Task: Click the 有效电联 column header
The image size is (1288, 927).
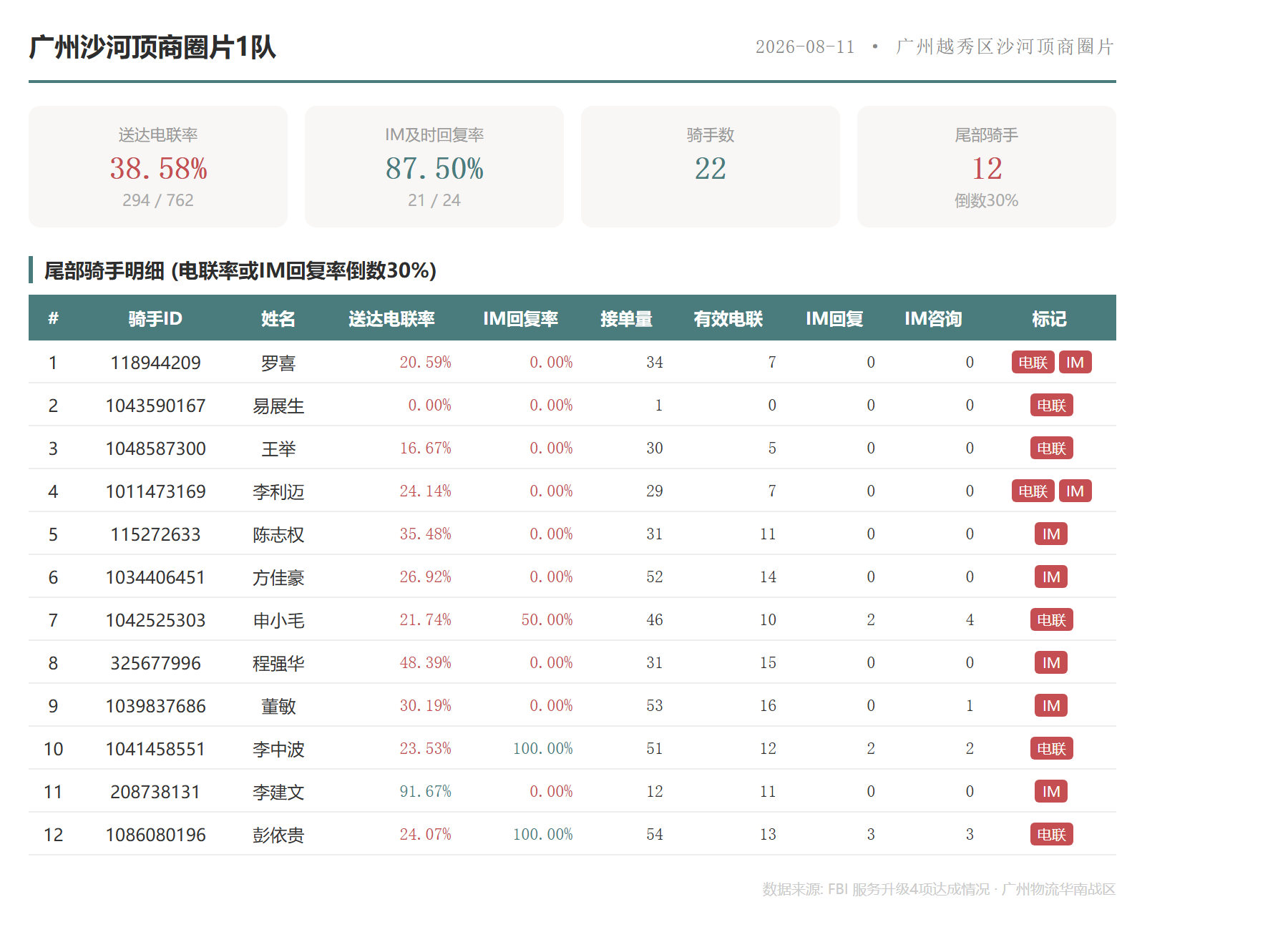Action: point(728,318)
